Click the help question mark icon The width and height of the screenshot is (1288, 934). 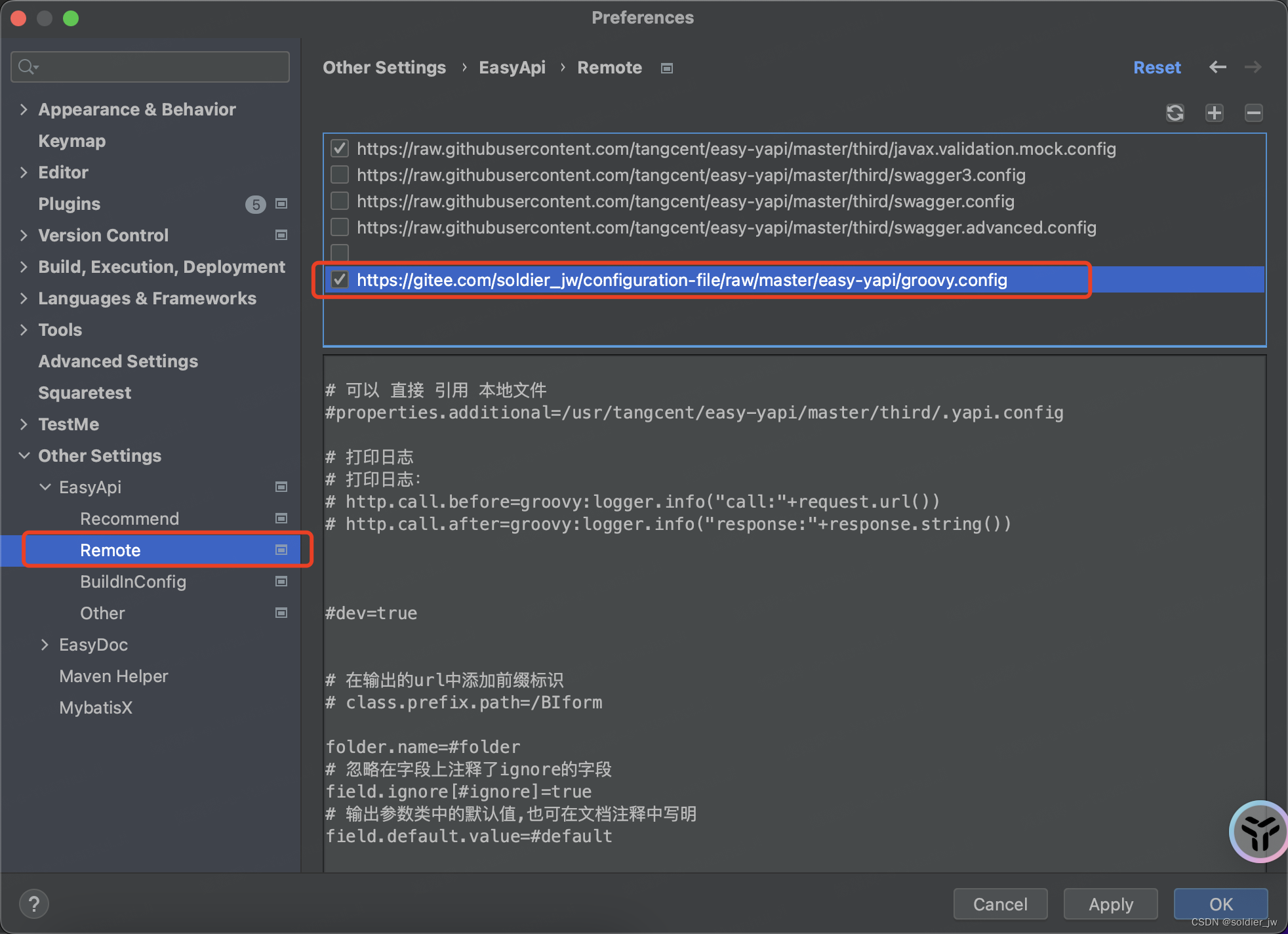point(34,904)
